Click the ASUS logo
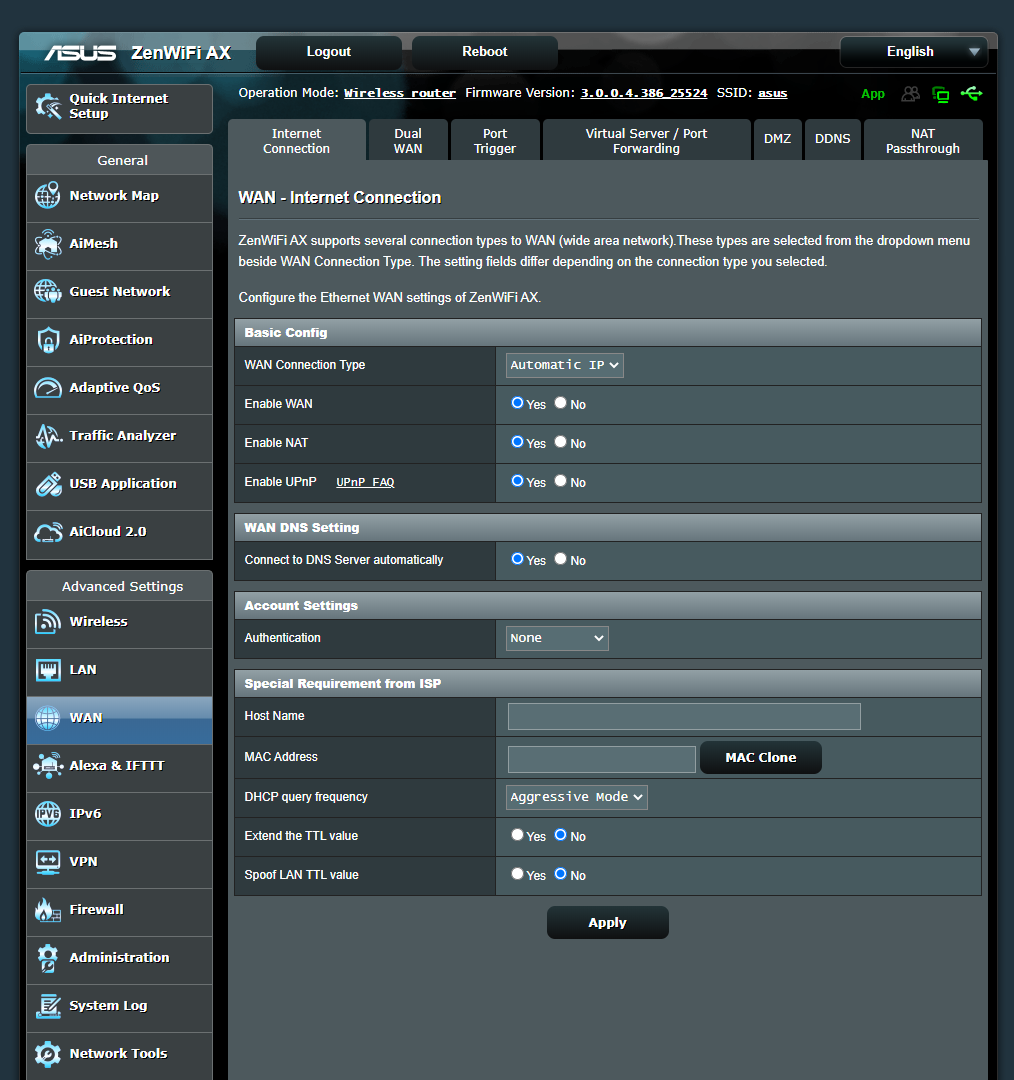This screenshot has height=1080, width=1014. pos(81,53)
